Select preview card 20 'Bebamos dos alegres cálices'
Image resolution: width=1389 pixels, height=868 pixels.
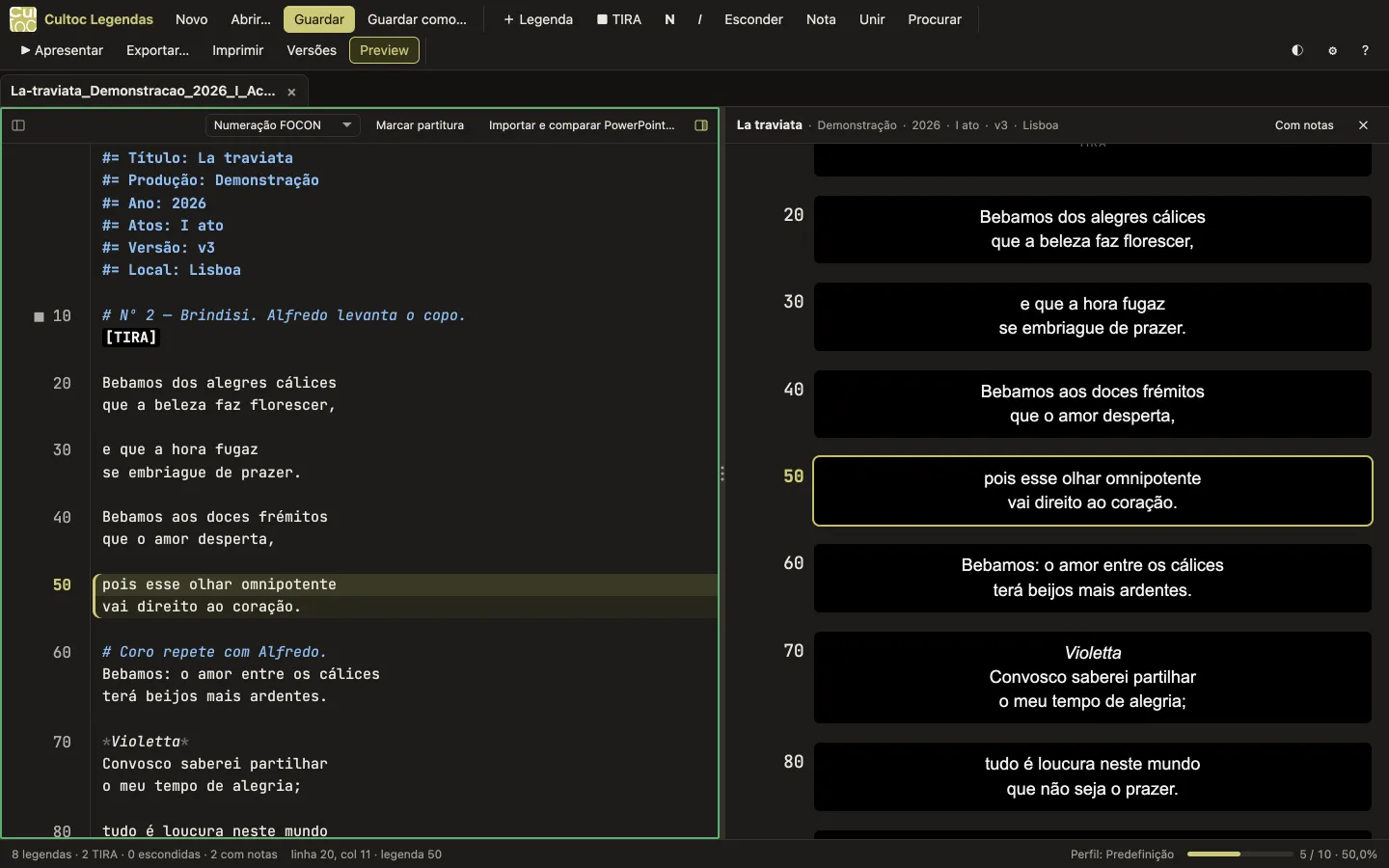click(1093, 230)
